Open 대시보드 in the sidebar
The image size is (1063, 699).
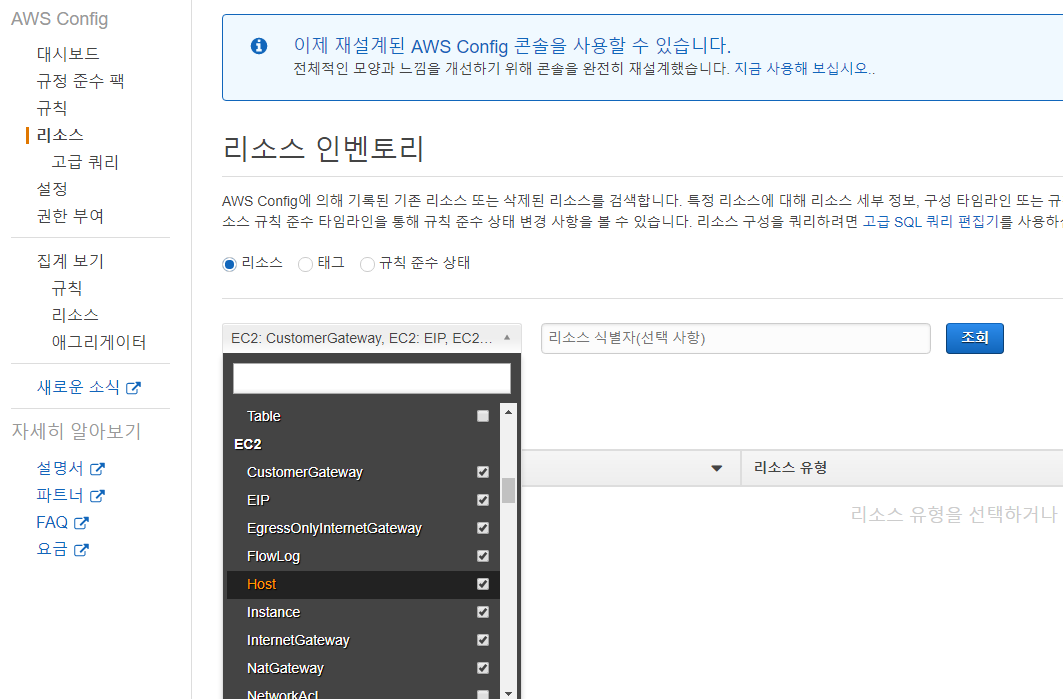click(68, 54)
